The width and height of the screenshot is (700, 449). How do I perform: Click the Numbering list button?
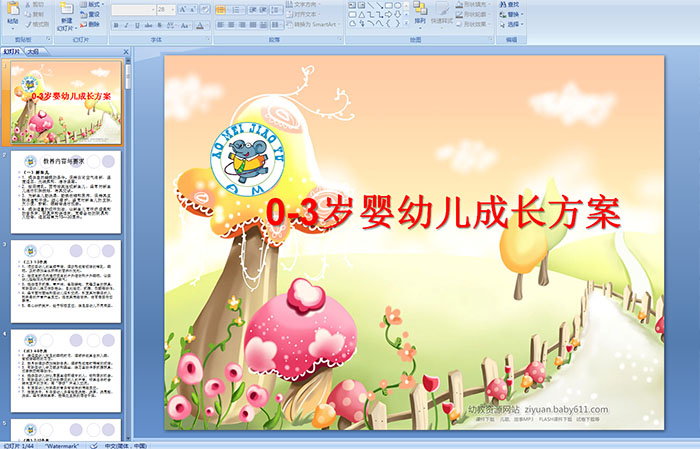238,10
